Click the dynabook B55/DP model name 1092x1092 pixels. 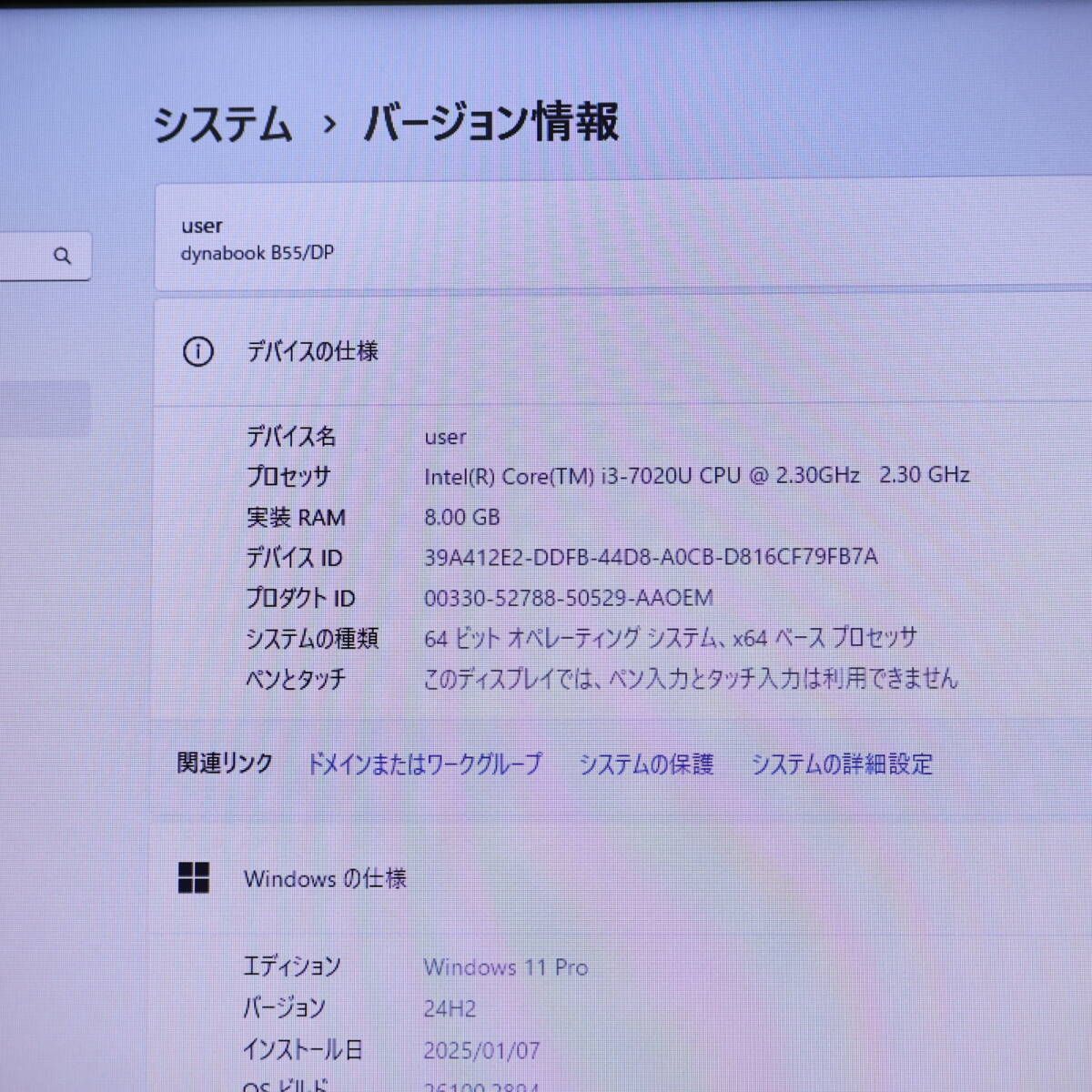pos(258,253)
